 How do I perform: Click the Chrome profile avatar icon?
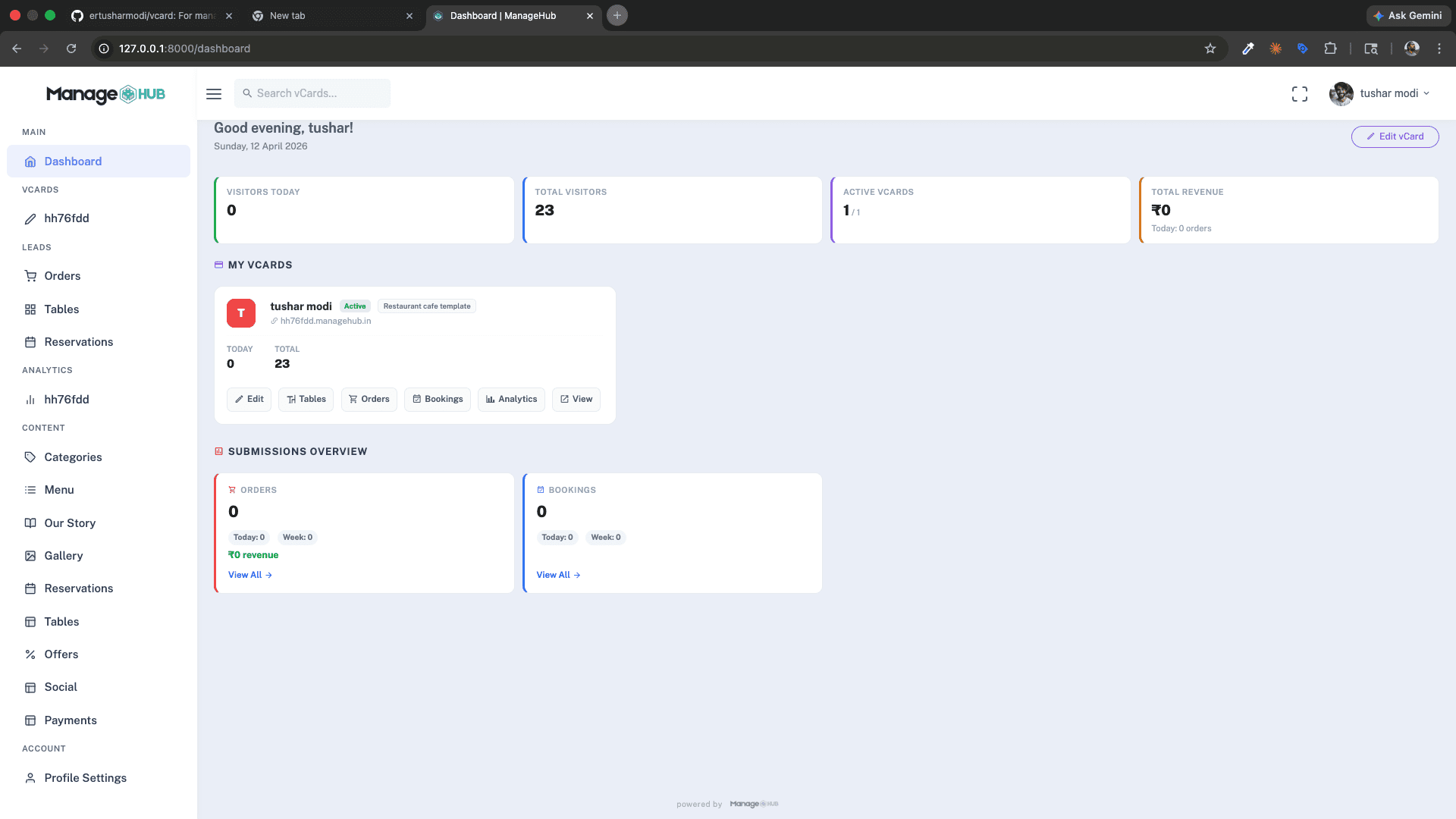pos(1412,49)
